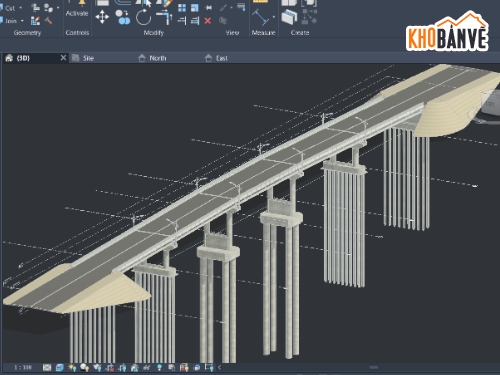Expand the Measure tool dropdown arrow
Viewport: 500px width, 375px height.
point(274,17)
